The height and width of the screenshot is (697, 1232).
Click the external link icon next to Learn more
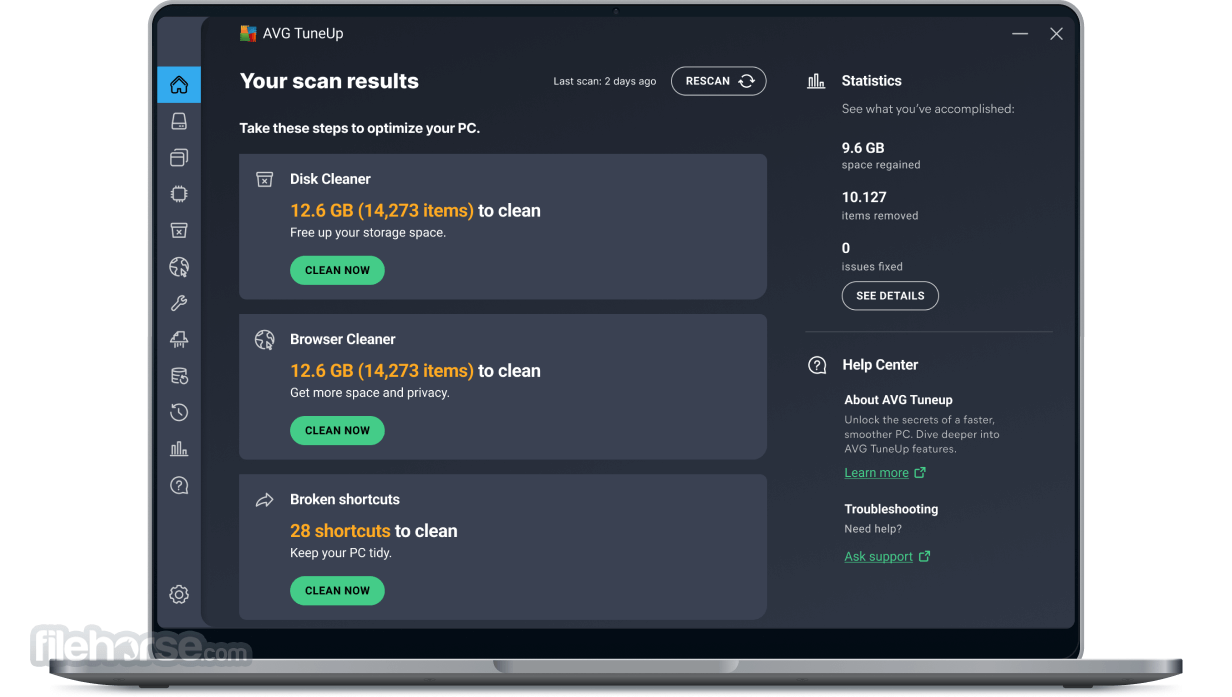(920, 473)
